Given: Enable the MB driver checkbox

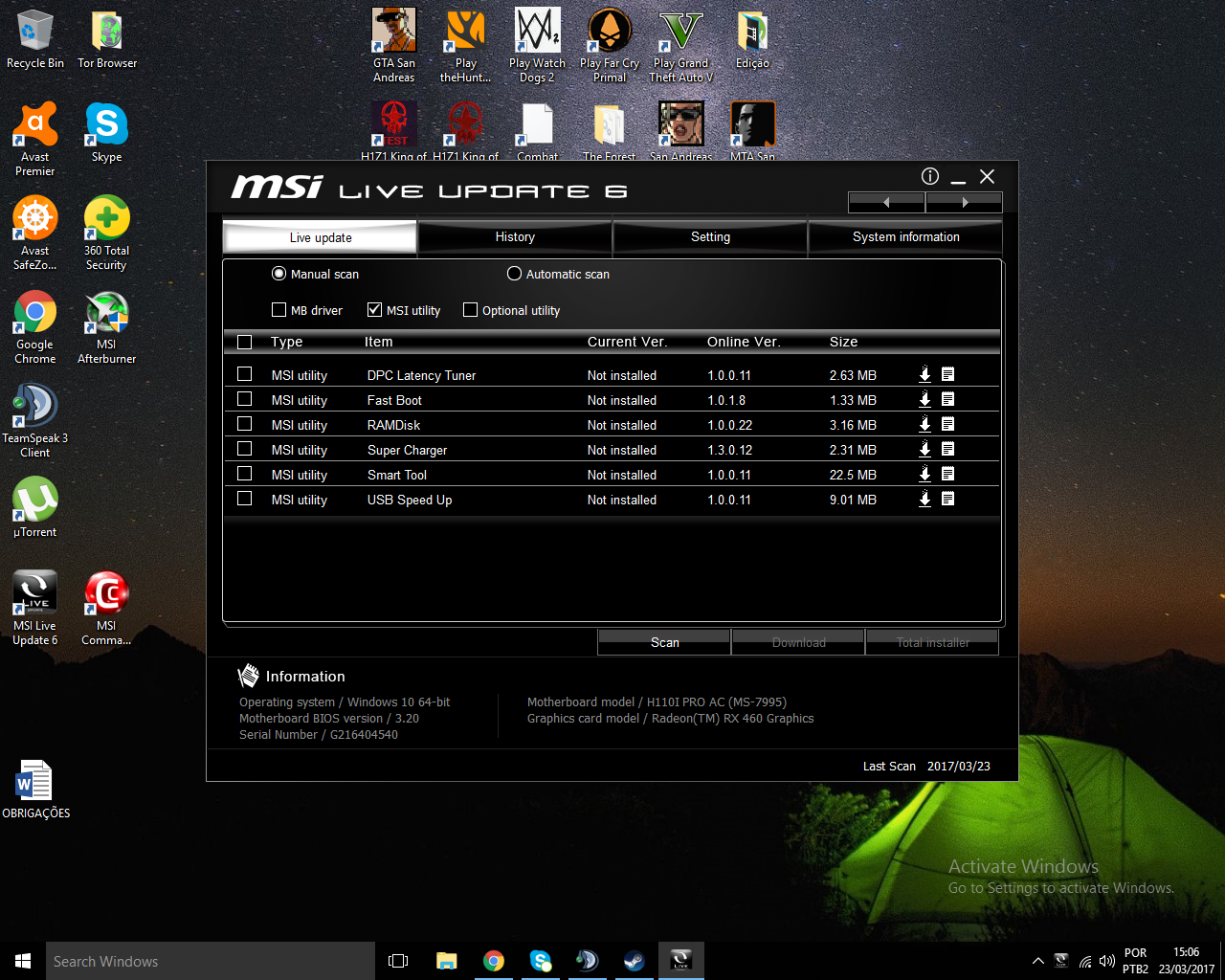Looking at the screenshot, I should 279,310.
